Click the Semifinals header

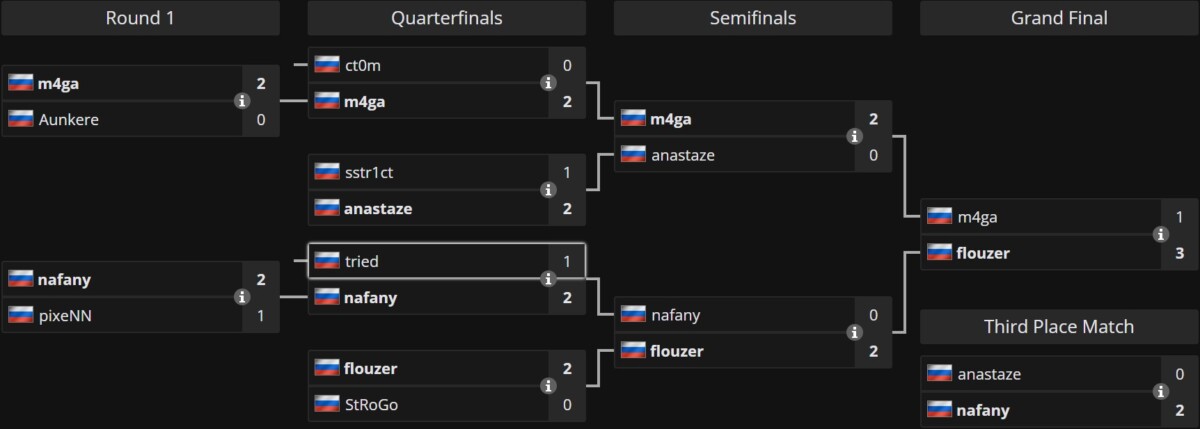[752, 18]
